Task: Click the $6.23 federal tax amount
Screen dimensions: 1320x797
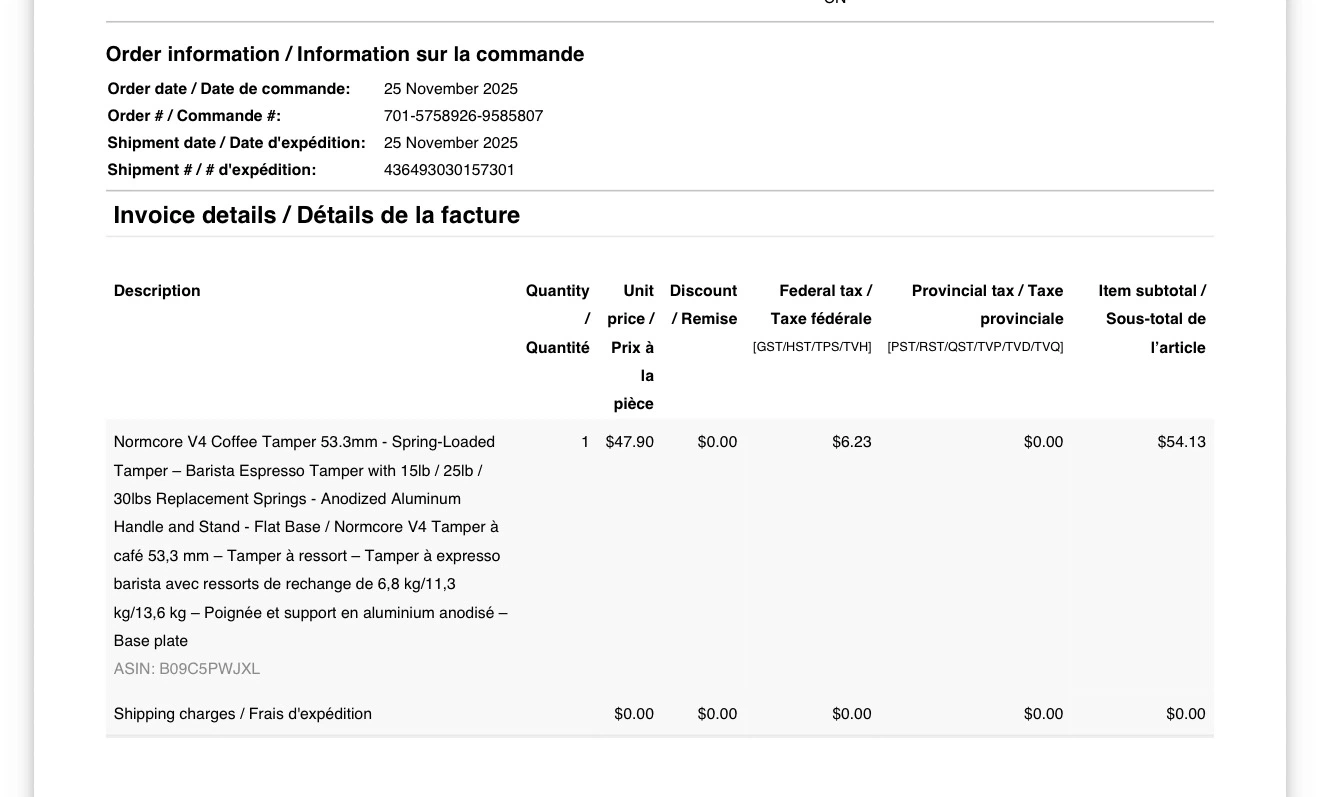Action: pyautogui.click(x=852, y=442)
